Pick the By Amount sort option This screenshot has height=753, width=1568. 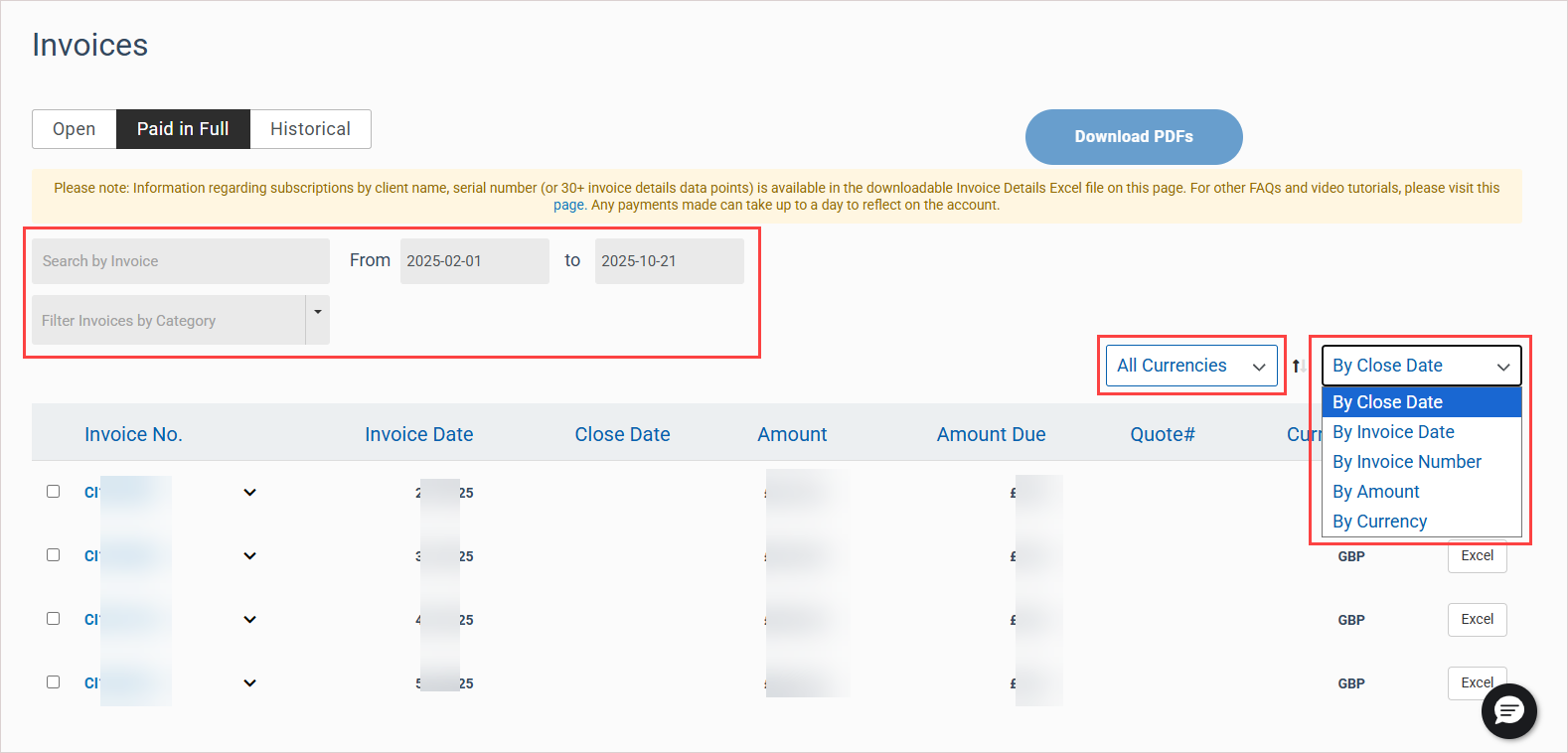tap(1375, 492)
